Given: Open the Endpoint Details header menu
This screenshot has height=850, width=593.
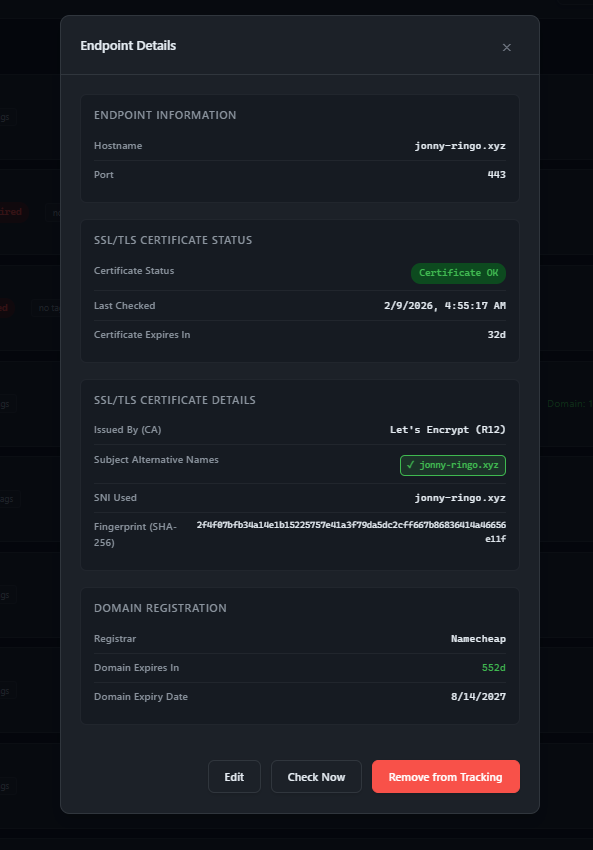Looking at the screenshot, I should pyautogui.click(x=128, y=46).
